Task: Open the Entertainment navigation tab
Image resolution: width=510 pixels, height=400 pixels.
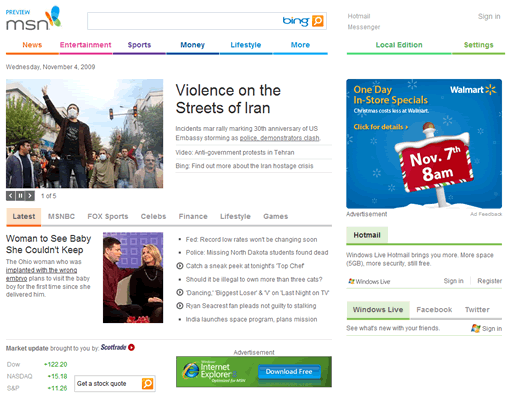Action: pyautogui.click(x=85, y=45)
